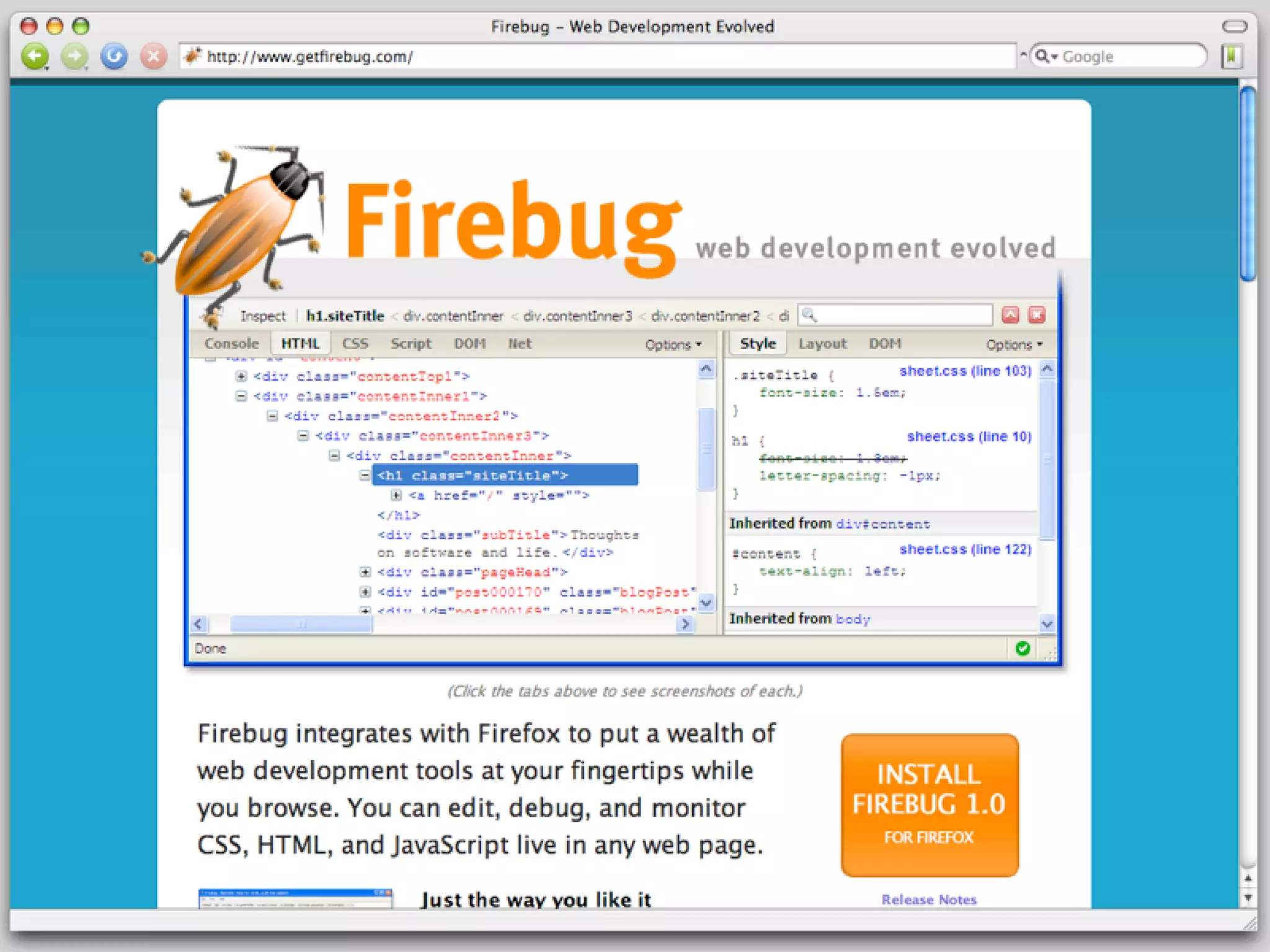Click the HTML pane horizontal scroll left arrow
This screenshot has width=1270, height=952.
(198, 624)
